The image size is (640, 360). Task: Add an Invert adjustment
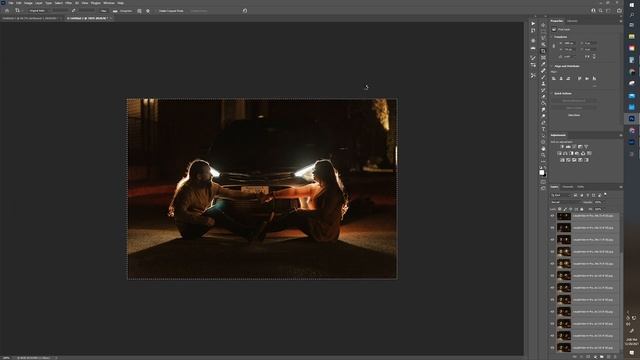click(562, 160)
